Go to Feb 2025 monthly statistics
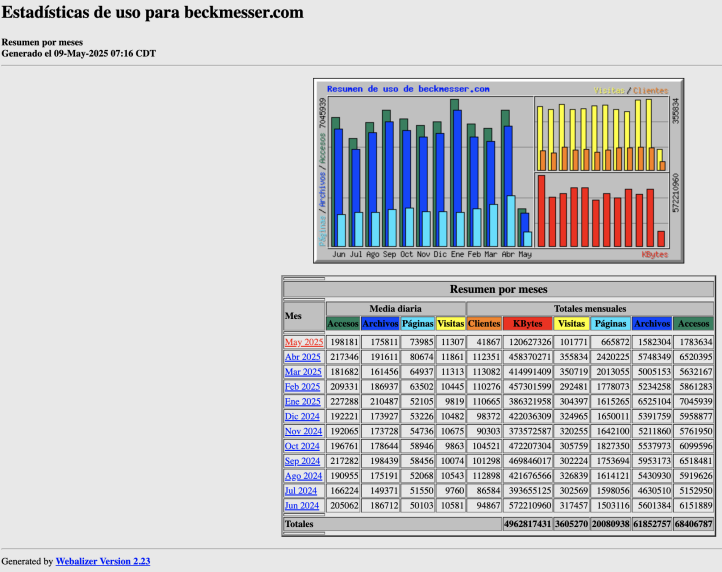This screenshot has height=572, width=722. click(x=303, y=387)
